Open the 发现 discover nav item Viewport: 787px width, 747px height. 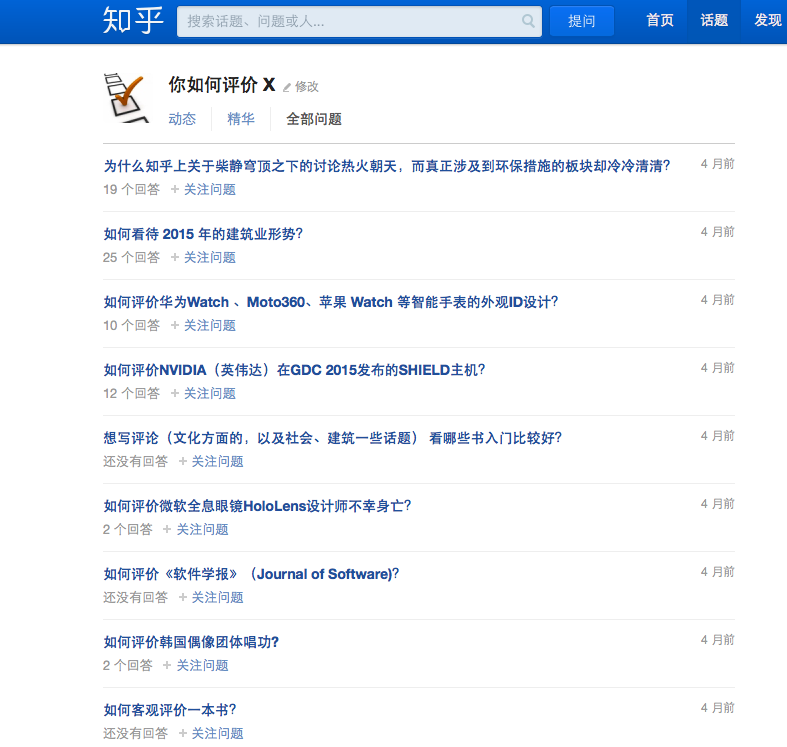tap(767, 21)
